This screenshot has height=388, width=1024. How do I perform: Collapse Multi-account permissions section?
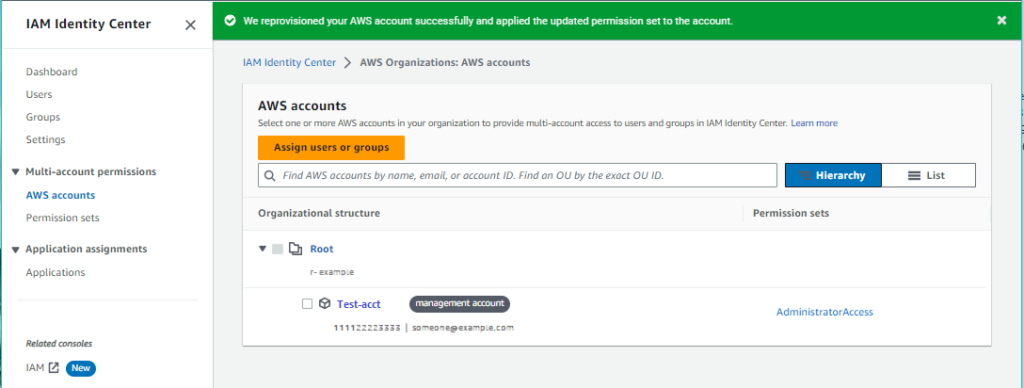16,172
